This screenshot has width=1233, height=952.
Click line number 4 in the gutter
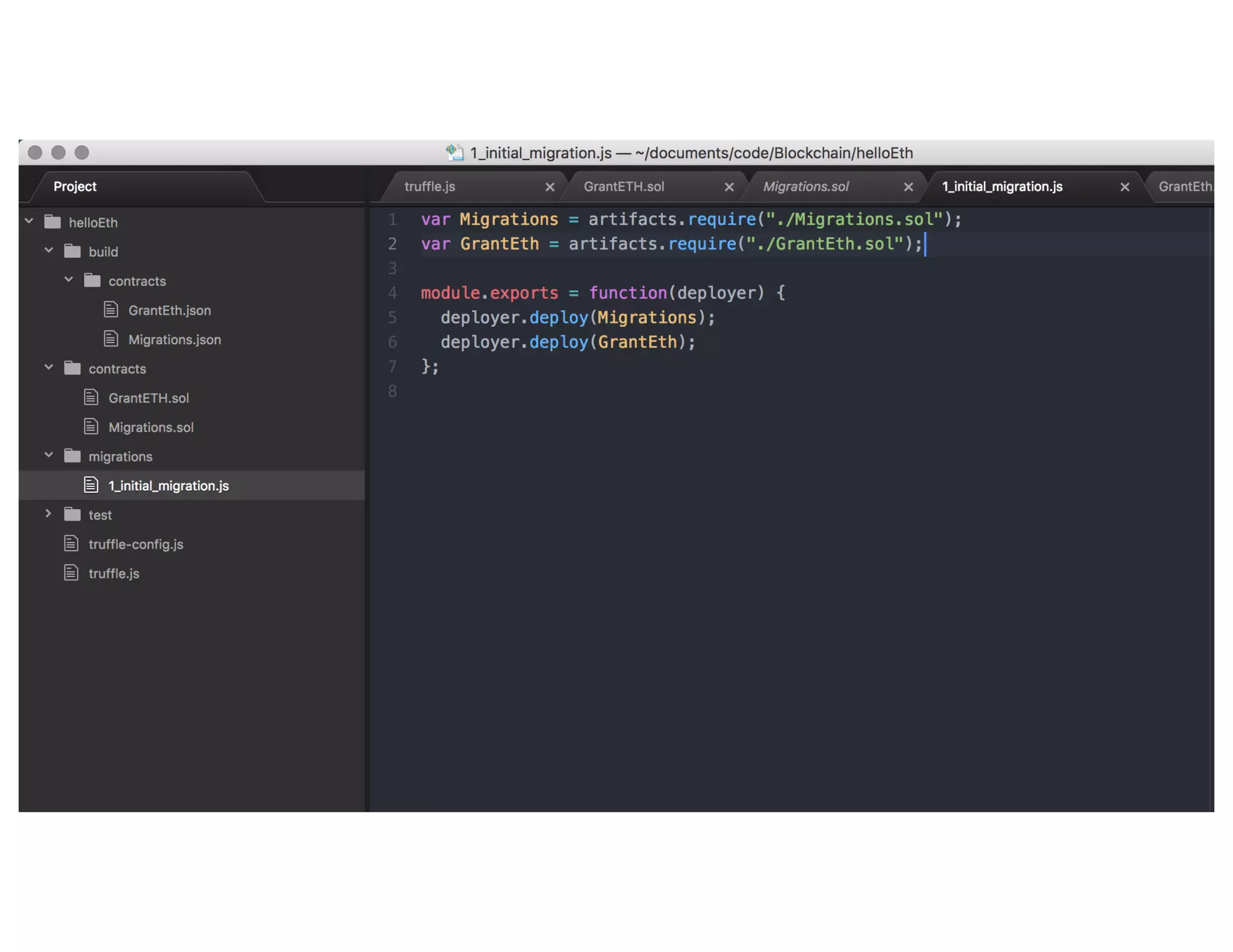click(x=393, y=293)
